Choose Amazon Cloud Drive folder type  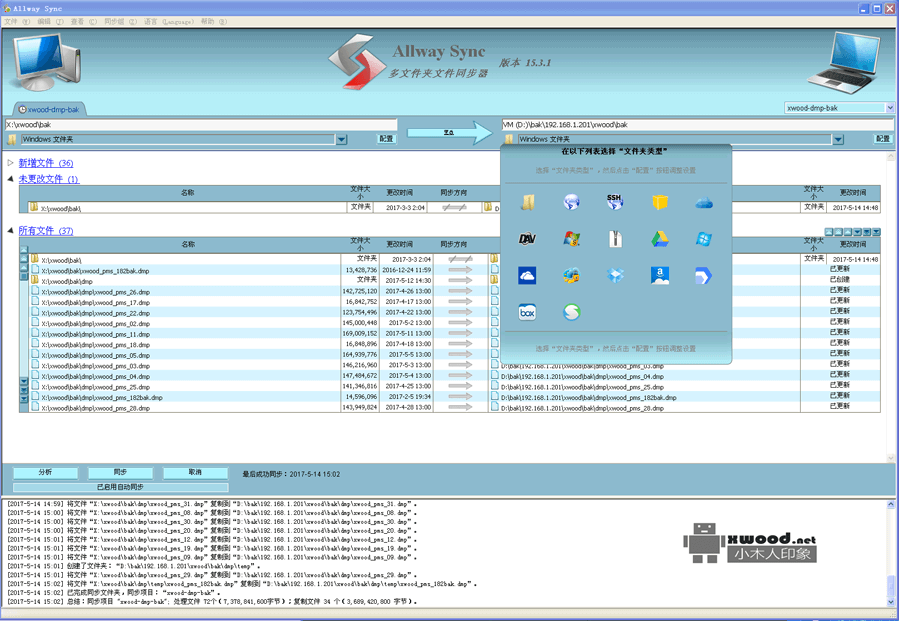coord(659,276)
